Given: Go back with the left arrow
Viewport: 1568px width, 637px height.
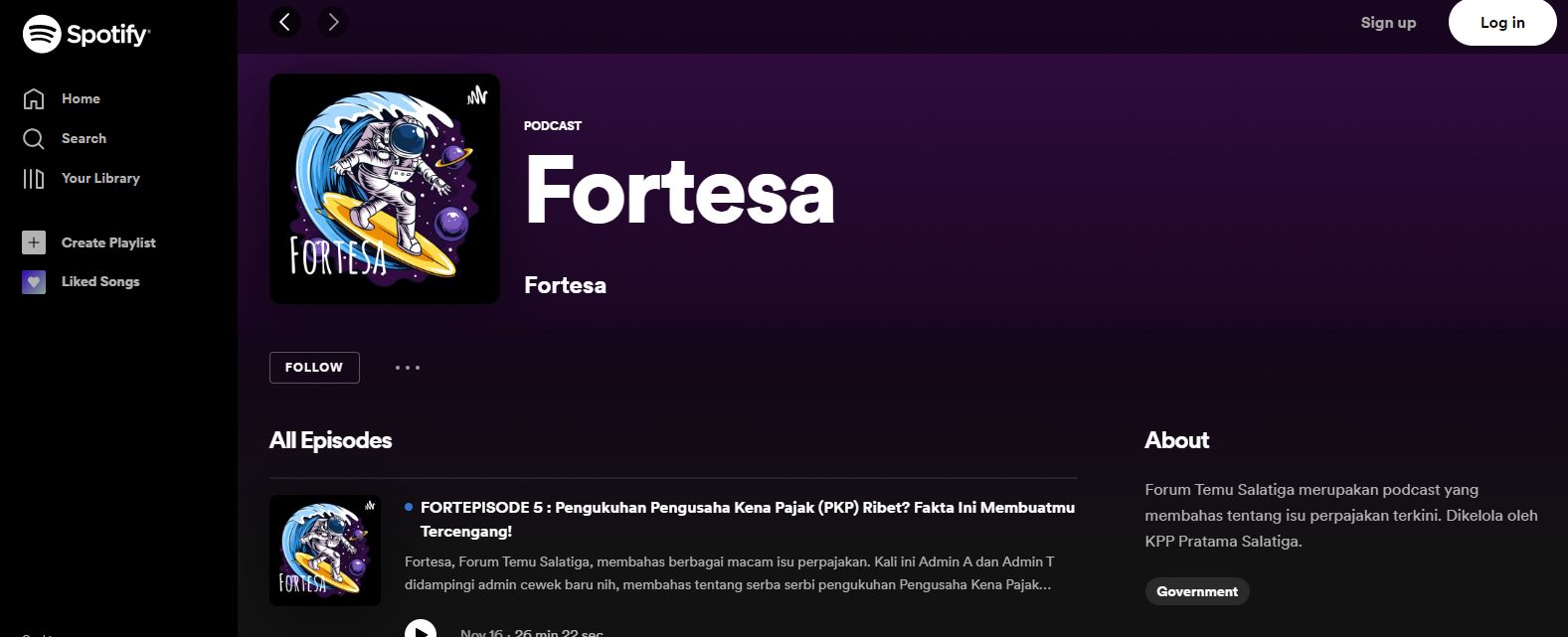Looking at the screenshot, I should click(285, 22).
